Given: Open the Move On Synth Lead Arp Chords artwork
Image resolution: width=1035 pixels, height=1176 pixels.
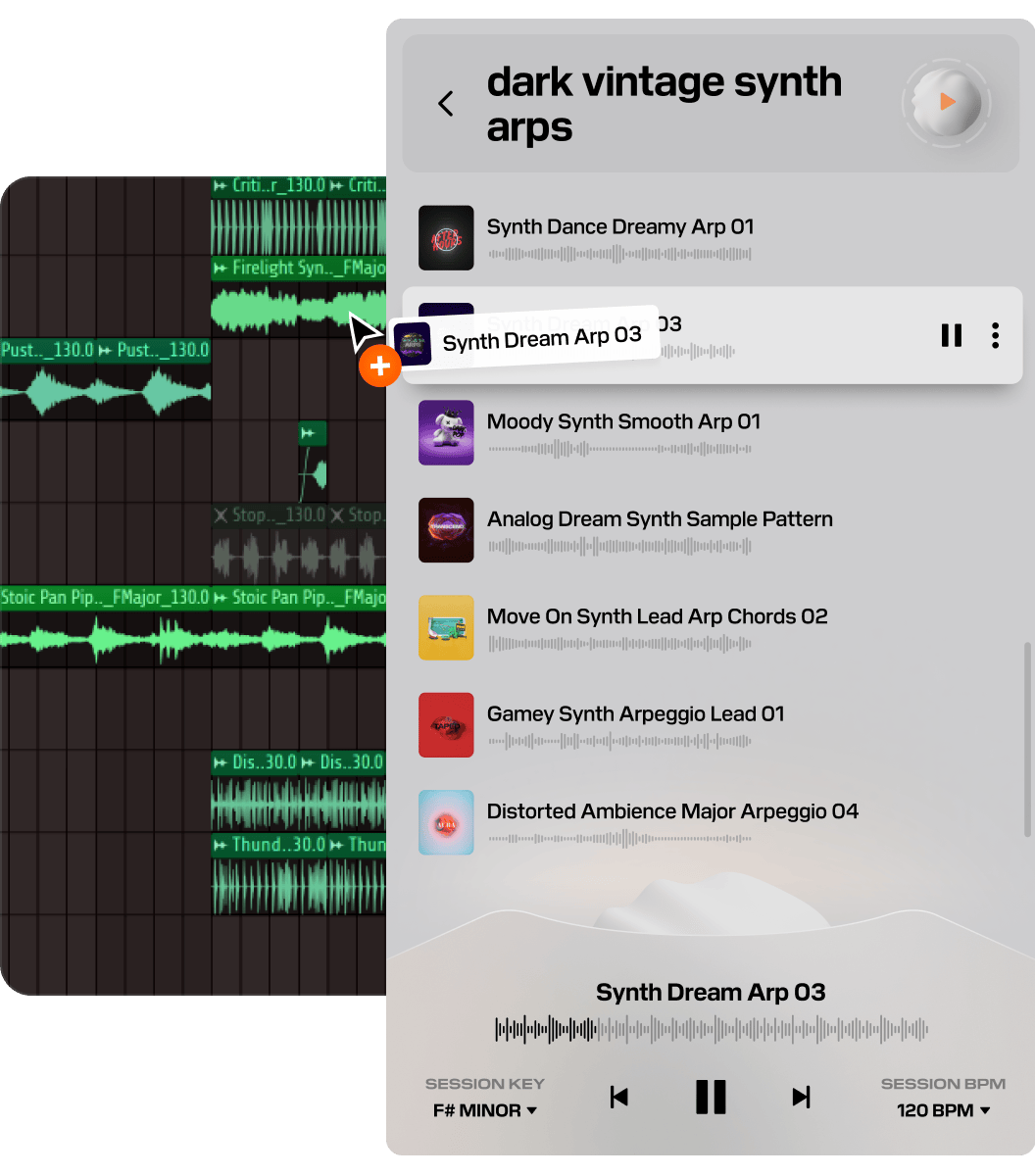Looking at the screenshot, I should [x=446, y=627].
